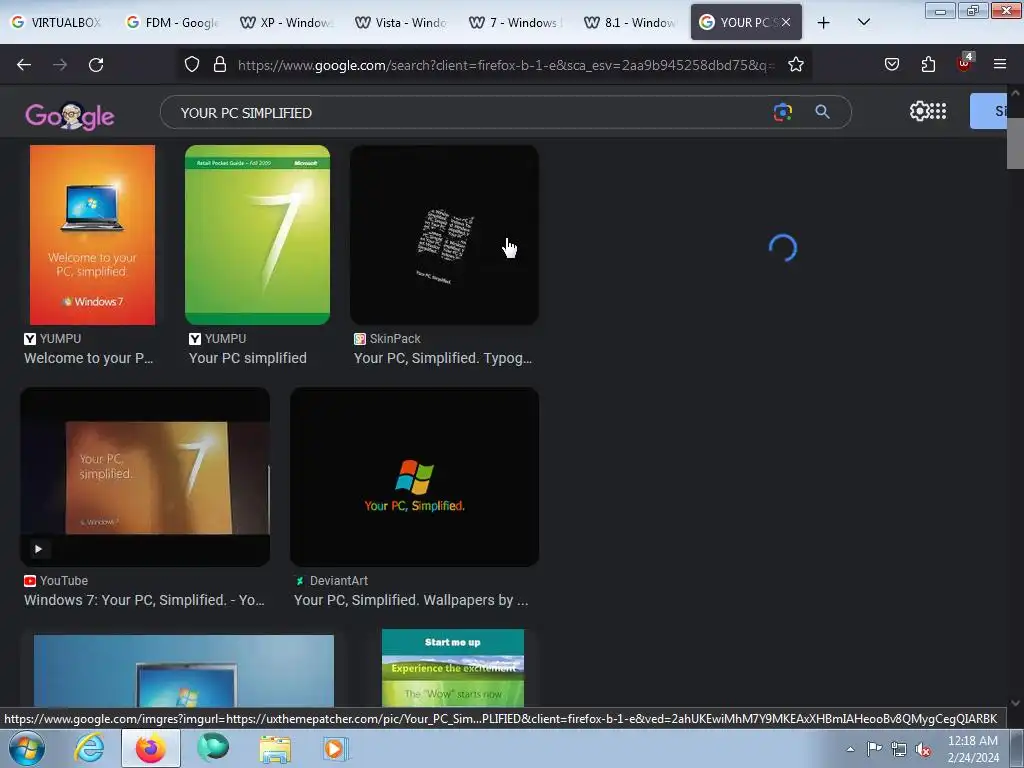Save the page to Pocket
Image resolution: width=1024 pixels, height=768 pixels.
click(x=891, y=64)
